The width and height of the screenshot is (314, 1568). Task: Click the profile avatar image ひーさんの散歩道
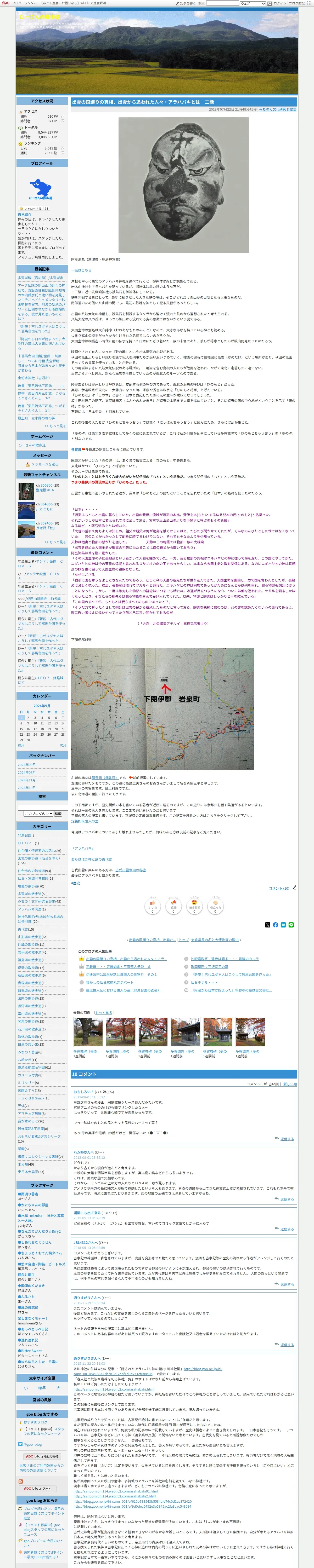pos(40,189)
